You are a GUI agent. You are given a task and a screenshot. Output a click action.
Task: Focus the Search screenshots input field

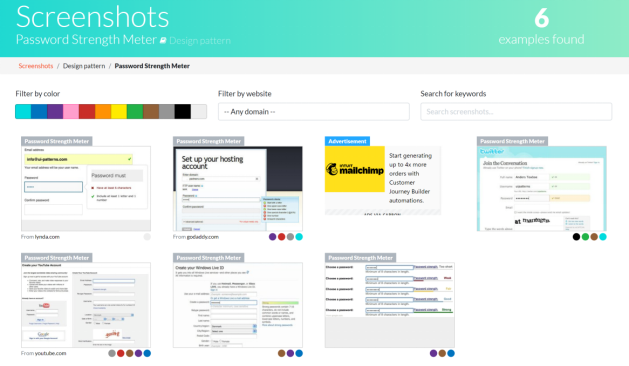(516, 112)
